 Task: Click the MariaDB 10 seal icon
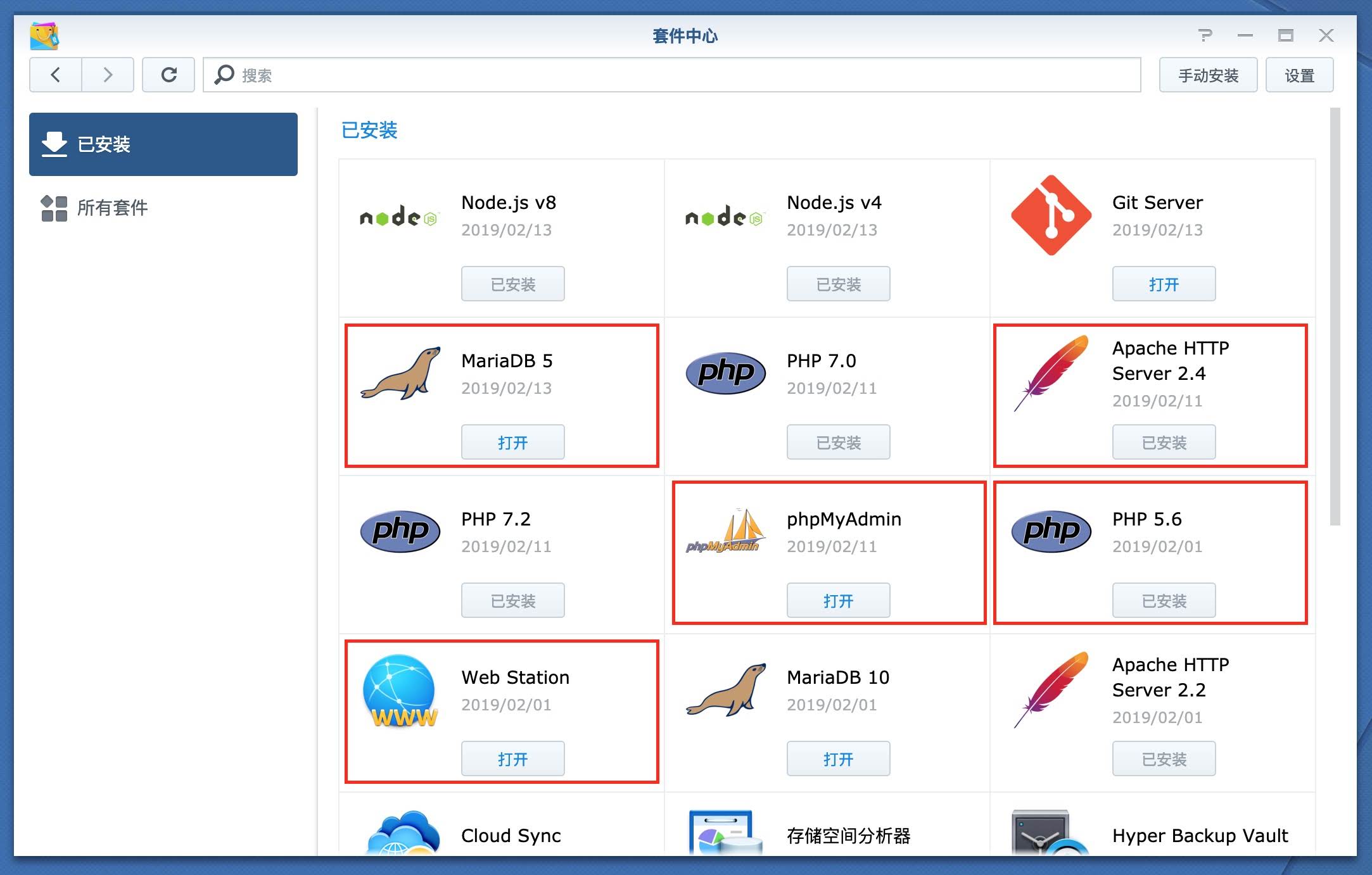[x=727, y=689]
